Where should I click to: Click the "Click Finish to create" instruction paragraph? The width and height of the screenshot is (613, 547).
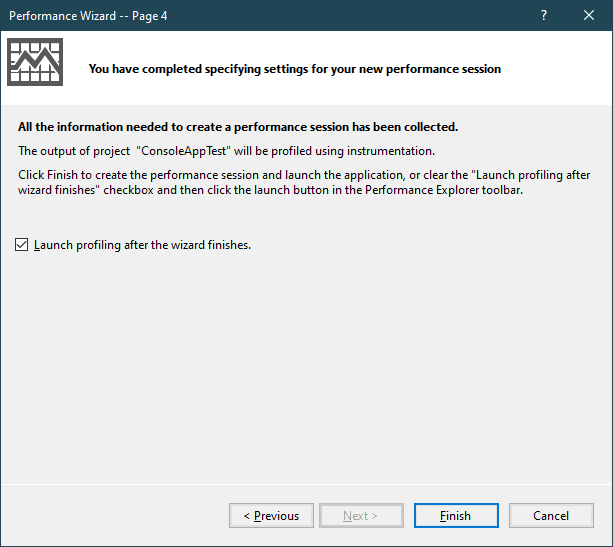tap(304, 182)
